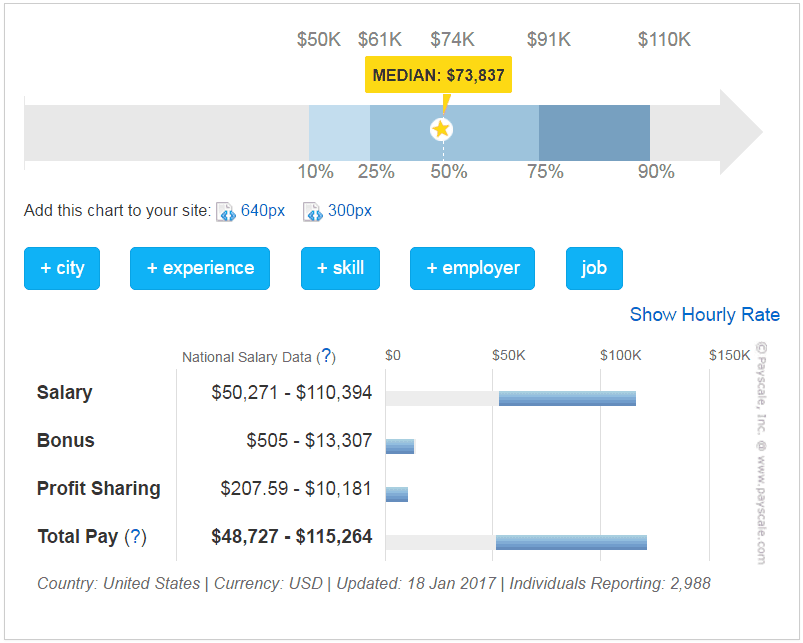This screenshot has width=803, height=643.
Task: Click the Bonus range bar in chart
Action: [400, 446]
